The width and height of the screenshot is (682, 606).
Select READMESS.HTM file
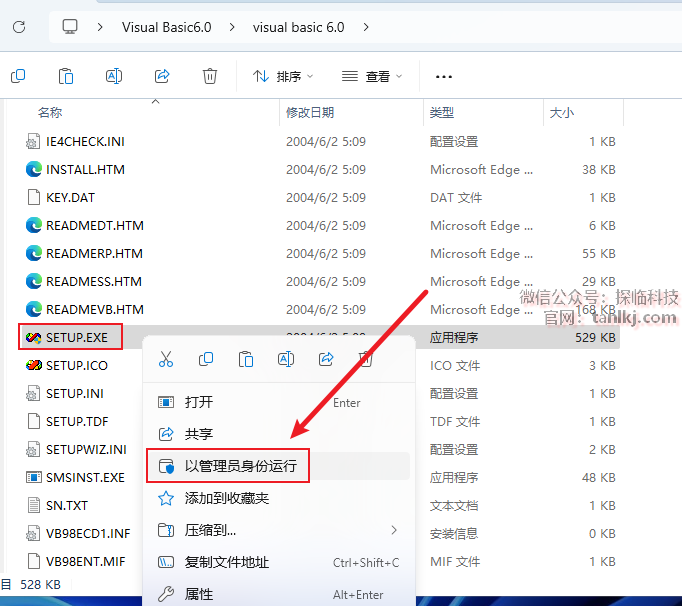pyautogui.click(x=94, y=281)
